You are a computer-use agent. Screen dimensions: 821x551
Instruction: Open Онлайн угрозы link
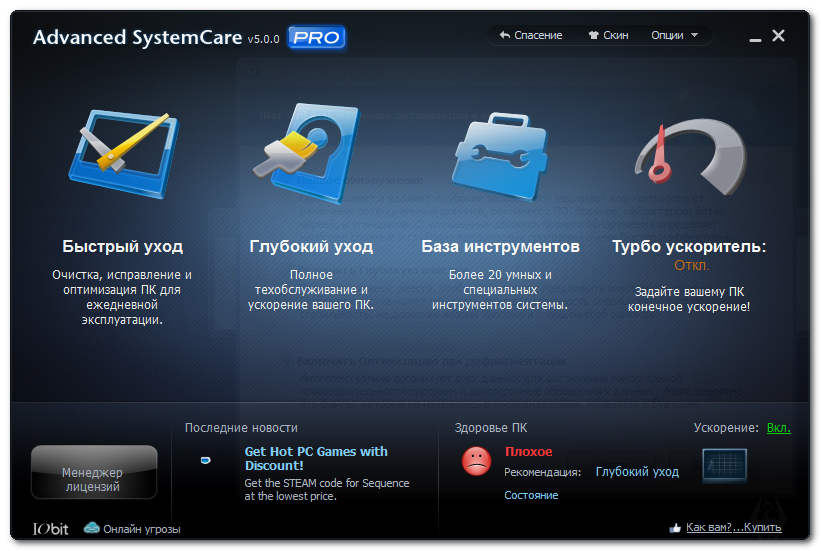tap(141, 529)
